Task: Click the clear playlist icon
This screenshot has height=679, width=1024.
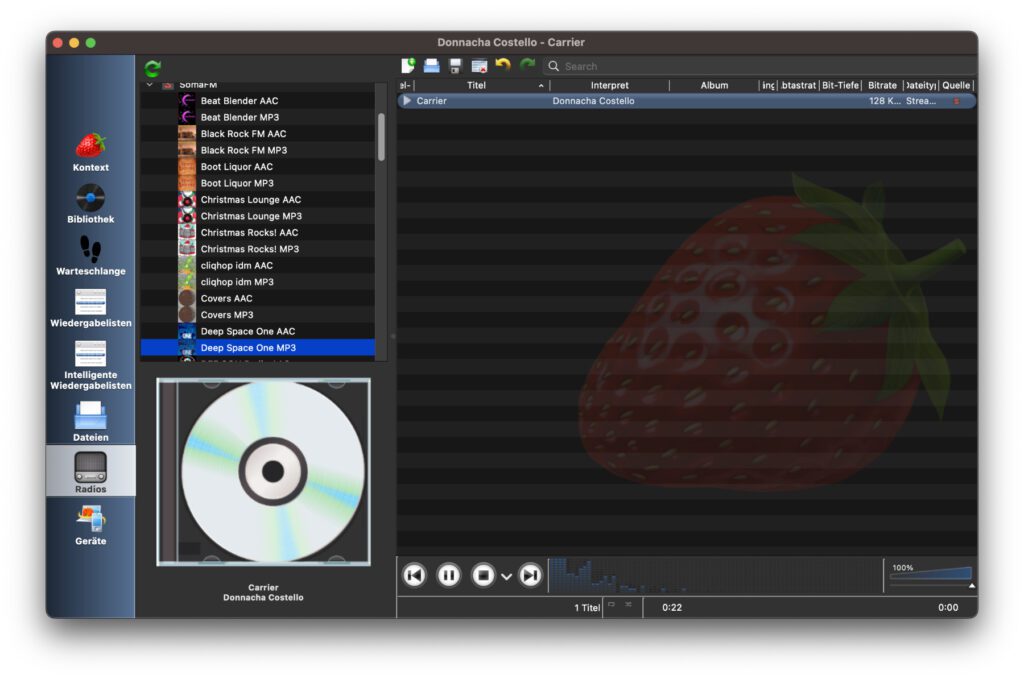Action: coord(479,66)
